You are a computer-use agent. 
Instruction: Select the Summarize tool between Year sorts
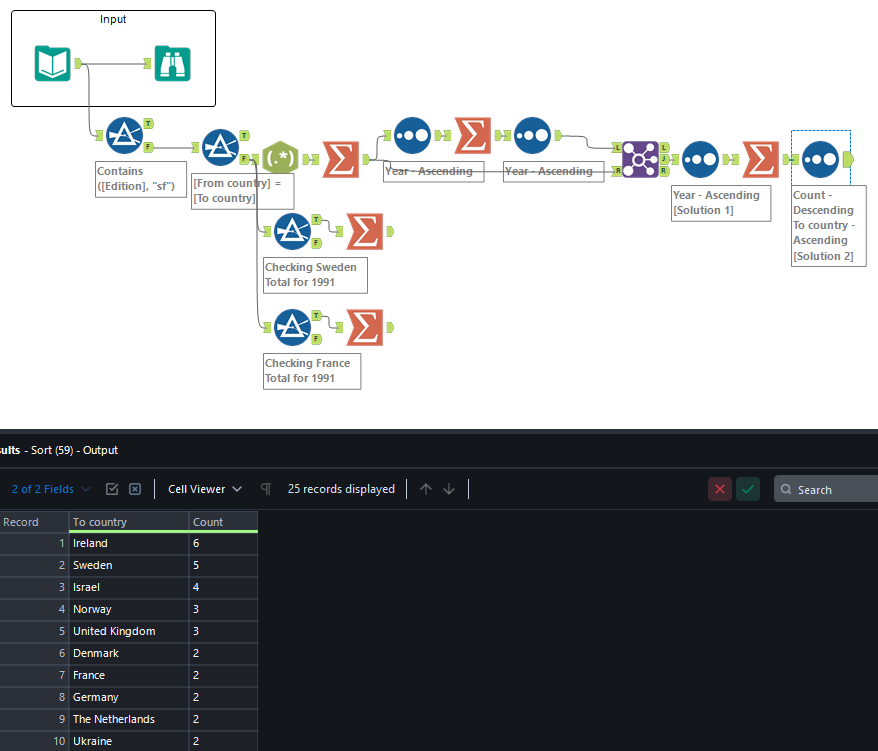point(473,135)
